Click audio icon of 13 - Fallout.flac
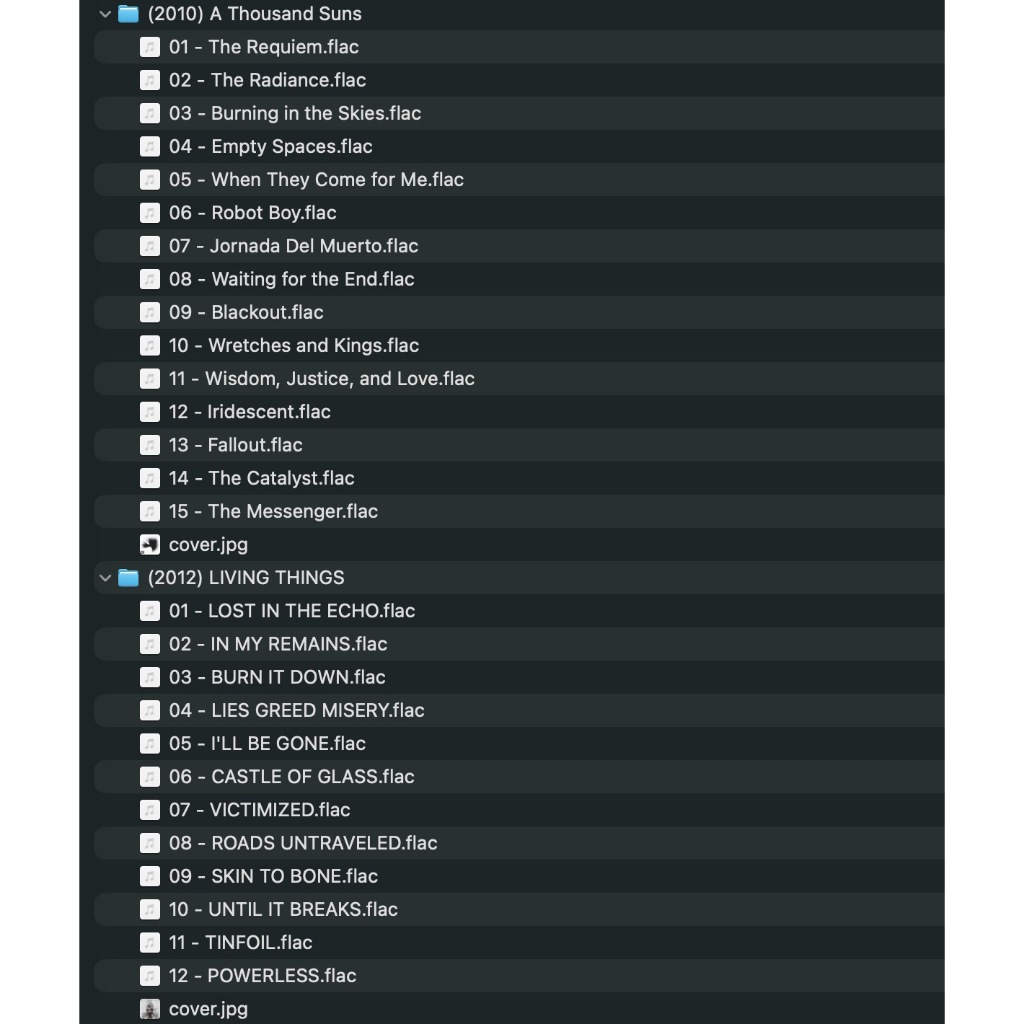Viewport: 1024px width, 1024px height. pos(150,445)
